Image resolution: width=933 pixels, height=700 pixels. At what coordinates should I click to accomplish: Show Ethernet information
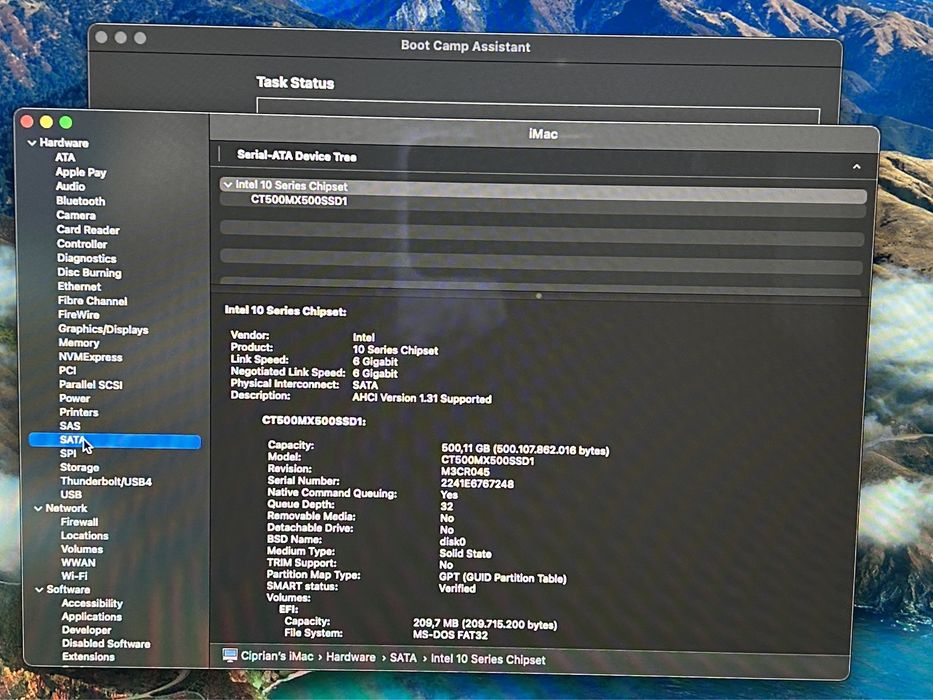point(79,287)
